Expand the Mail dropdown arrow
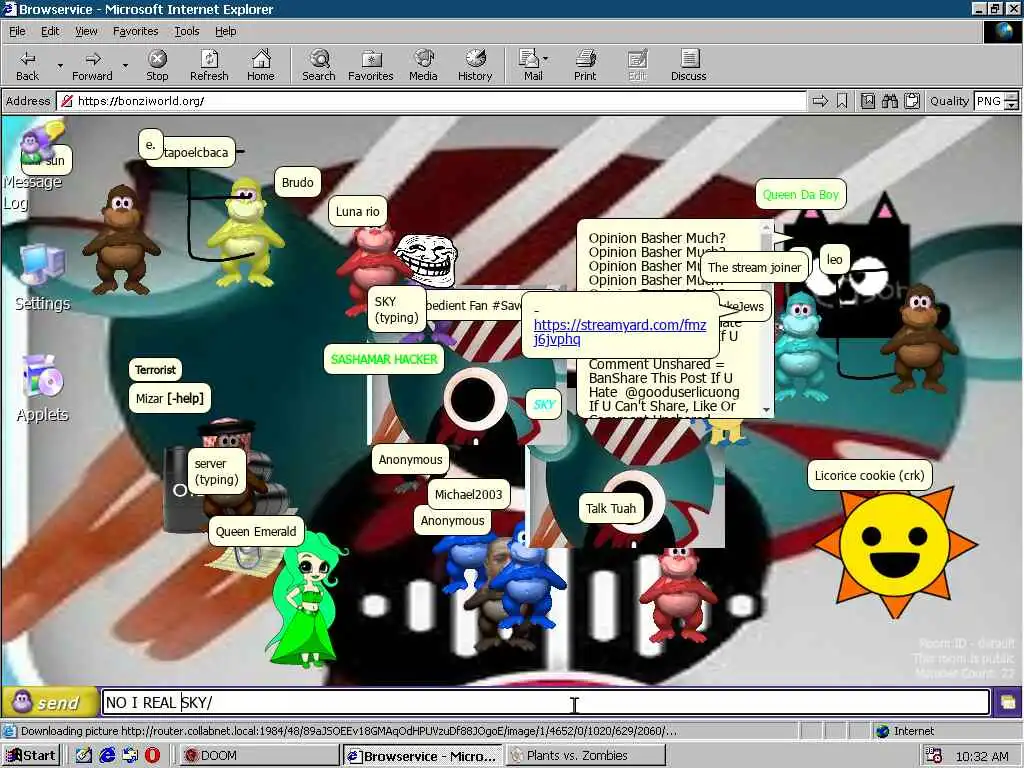The width and height of the screenshot is (1024, 768). point(546,59)
